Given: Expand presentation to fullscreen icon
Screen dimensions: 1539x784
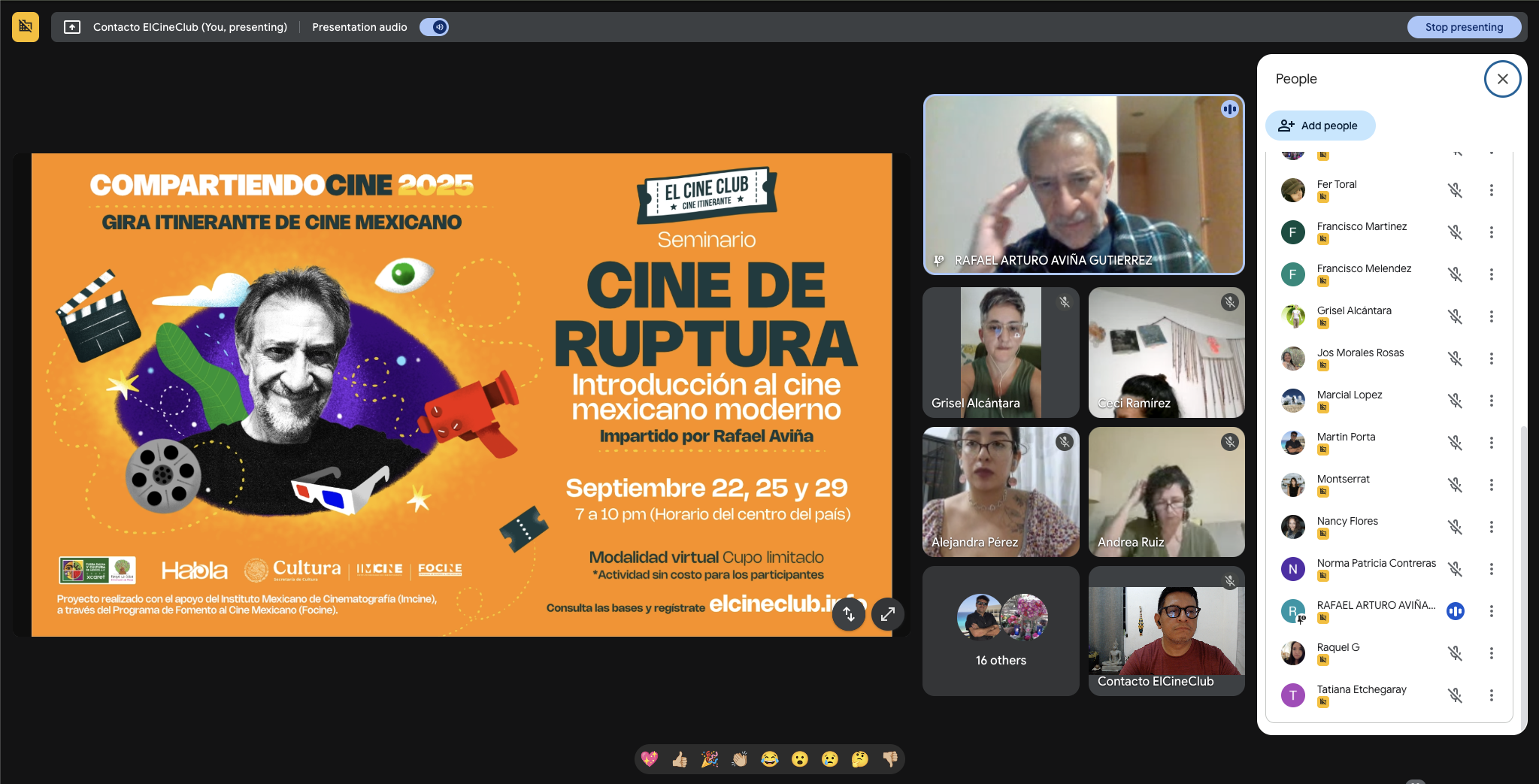Looking at the screenshot, I should [x=888, y=614].
